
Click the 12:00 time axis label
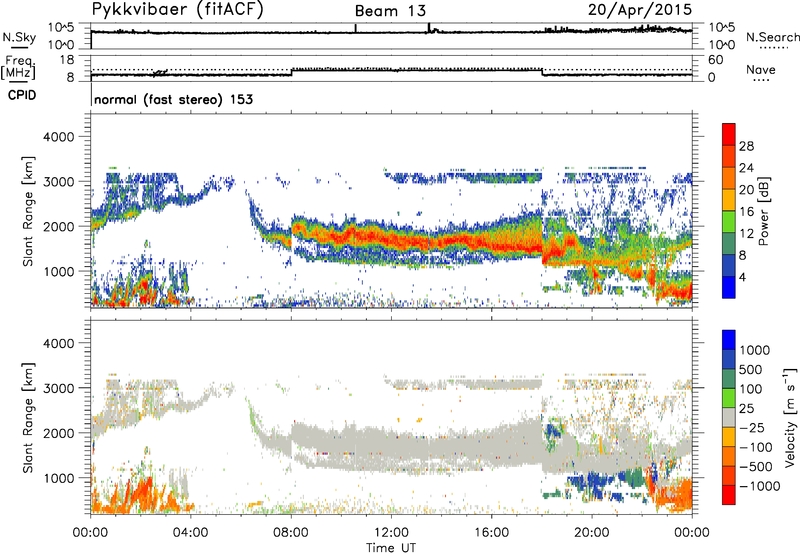(391, 533)
